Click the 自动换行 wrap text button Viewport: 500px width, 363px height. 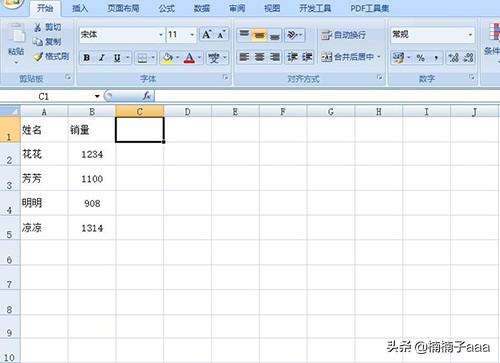pyautogui.click(x=343, y=35)
